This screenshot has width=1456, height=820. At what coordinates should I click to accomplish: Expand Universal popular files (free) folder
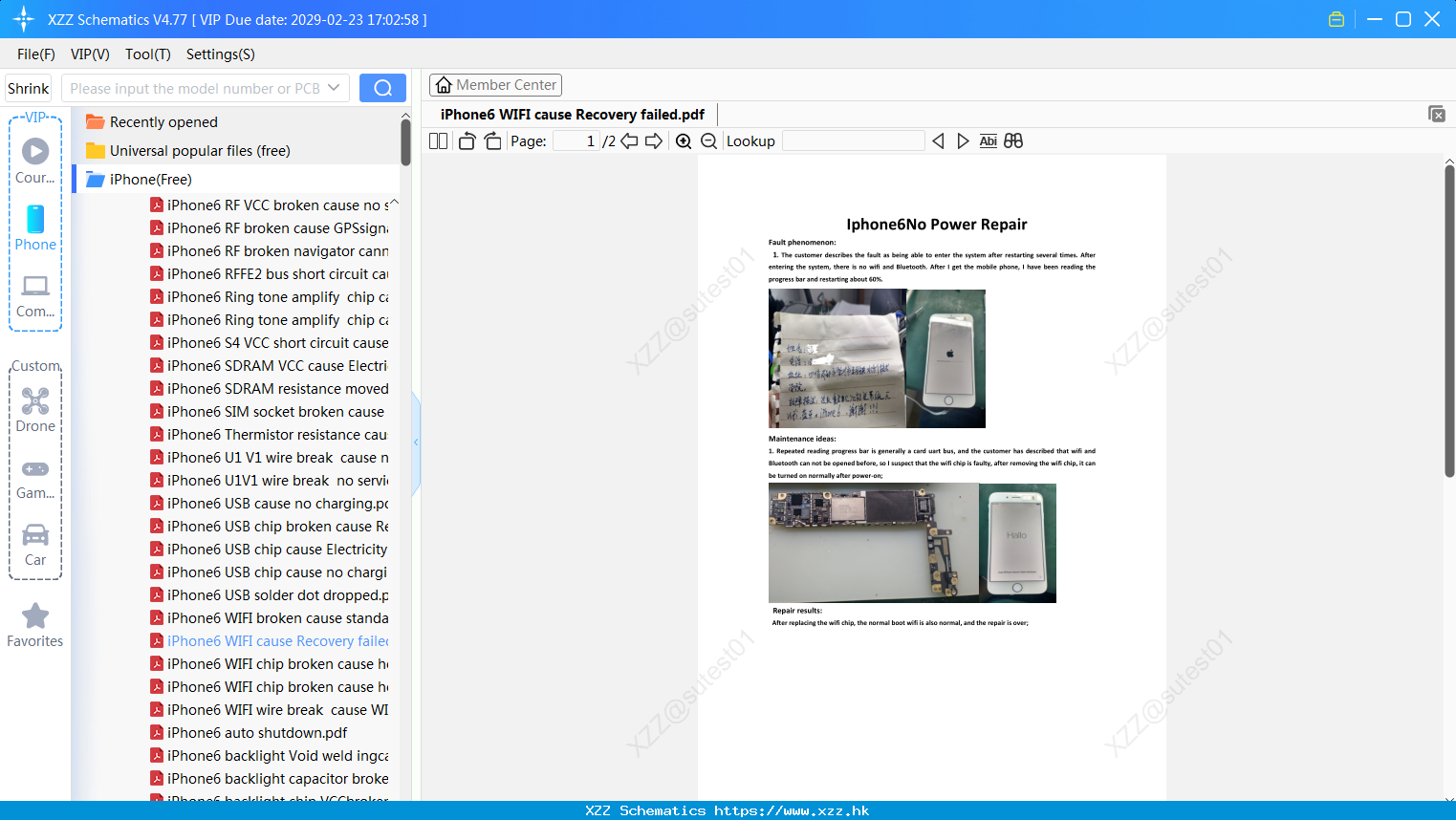click(x=187, y=150)
